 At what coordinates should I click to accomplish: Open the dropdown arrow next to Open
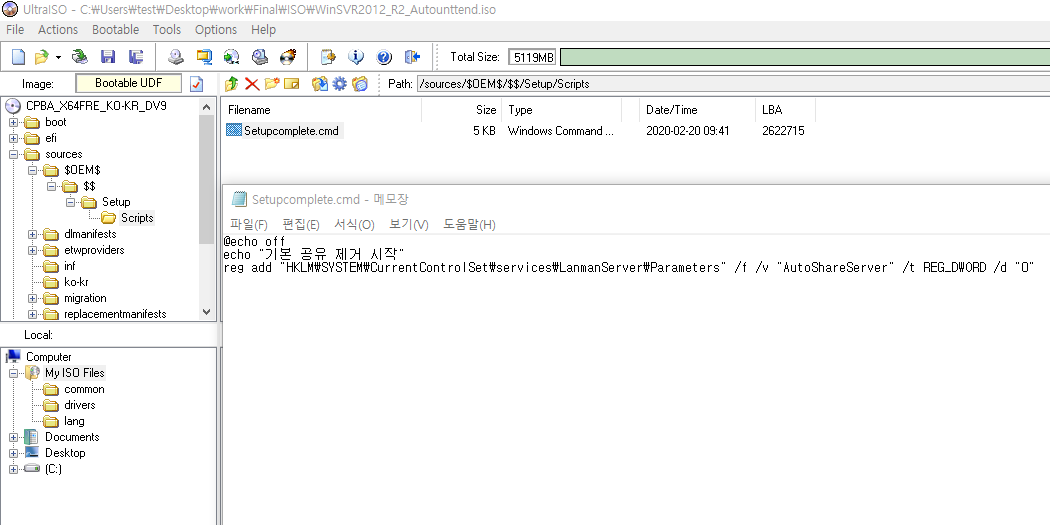(58, 58)
